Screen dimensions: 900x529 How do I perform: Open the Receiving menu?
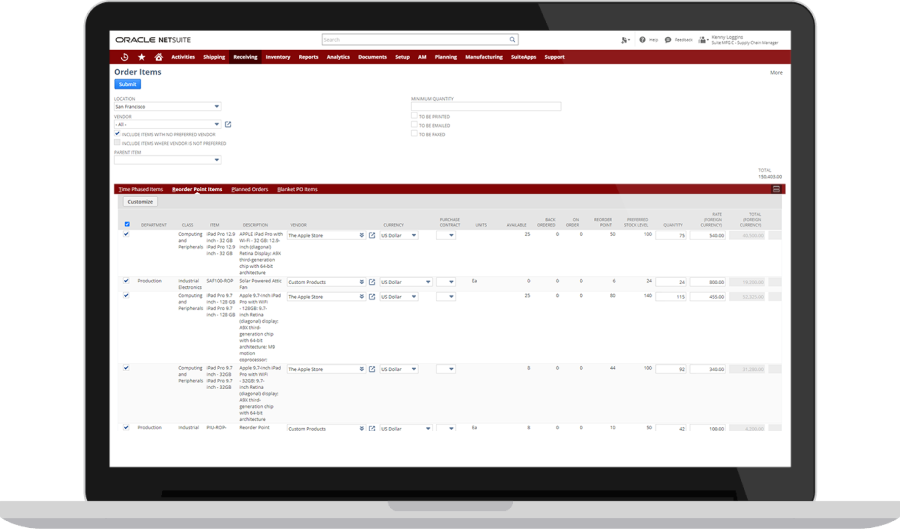245,57
